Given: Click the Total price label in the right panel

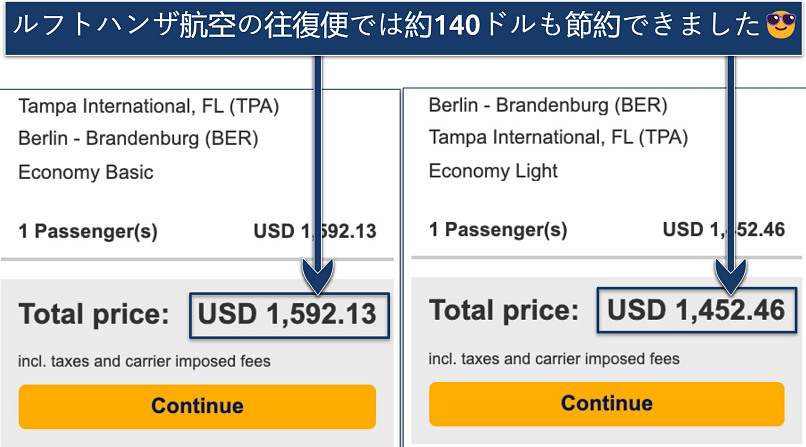Looking at the screenshot, I should click(504, 311).
